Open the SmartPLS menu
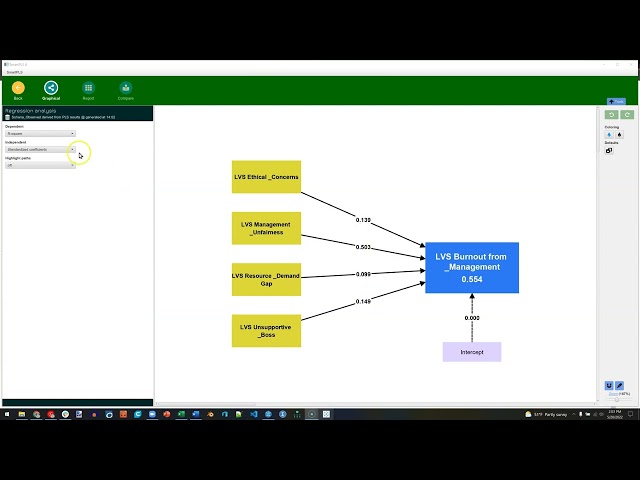The height and width of the screenshot is (480, 640). tap(15, 72)
